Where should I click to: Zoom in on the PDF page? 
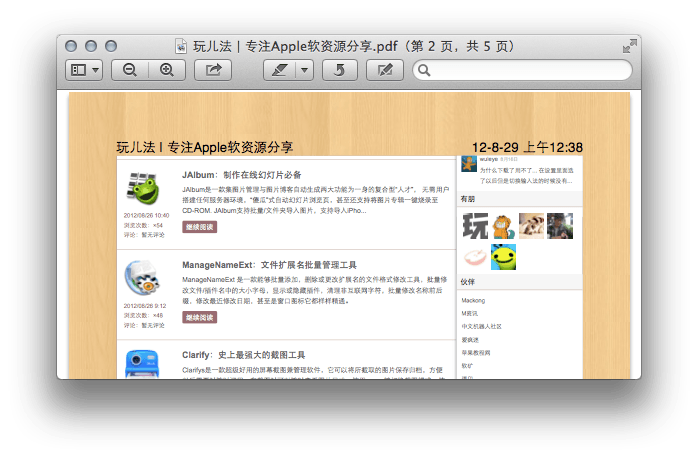tap(167, 70)
